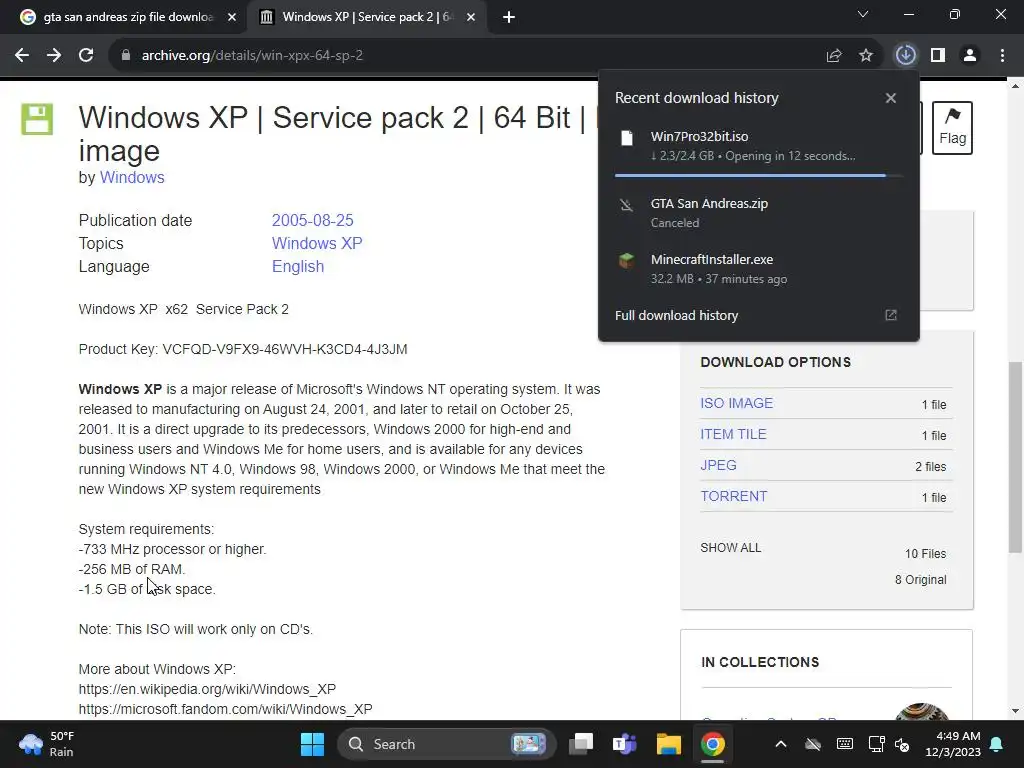Show hidden system tray icons

pyautogui.click(x=781, y=744)
